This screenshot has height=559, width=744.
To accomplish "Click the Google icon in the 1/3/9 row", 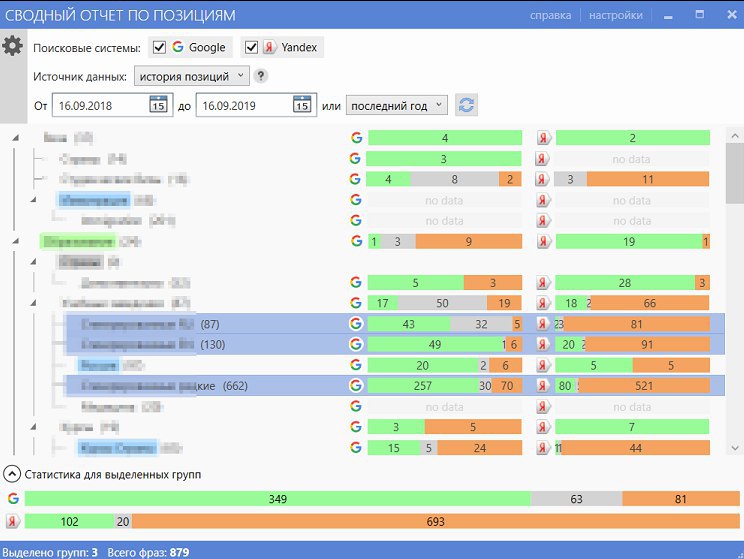I will pos(357,241).
